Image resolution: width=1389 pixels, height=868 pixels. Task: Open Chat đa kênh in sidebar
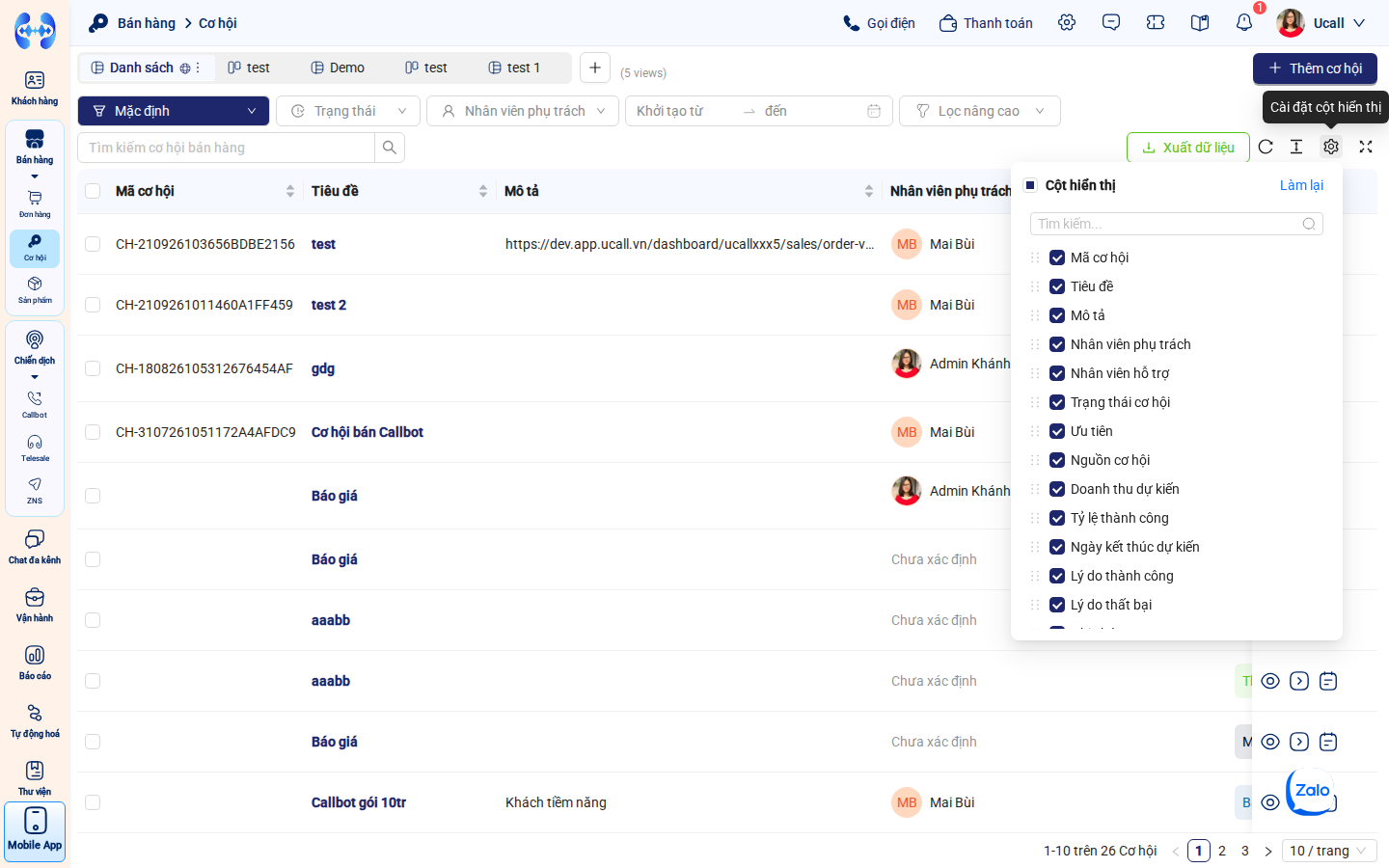point(35,547)
